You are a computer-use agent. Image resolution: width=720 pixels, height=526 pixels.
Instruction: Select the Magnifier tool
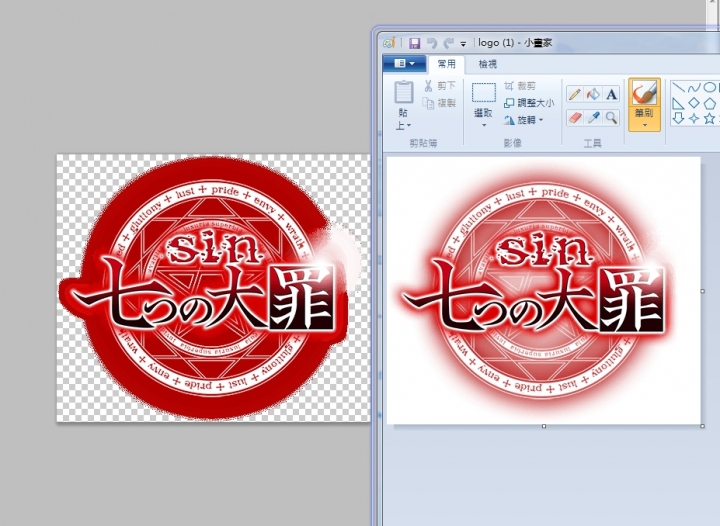(611, 118)
